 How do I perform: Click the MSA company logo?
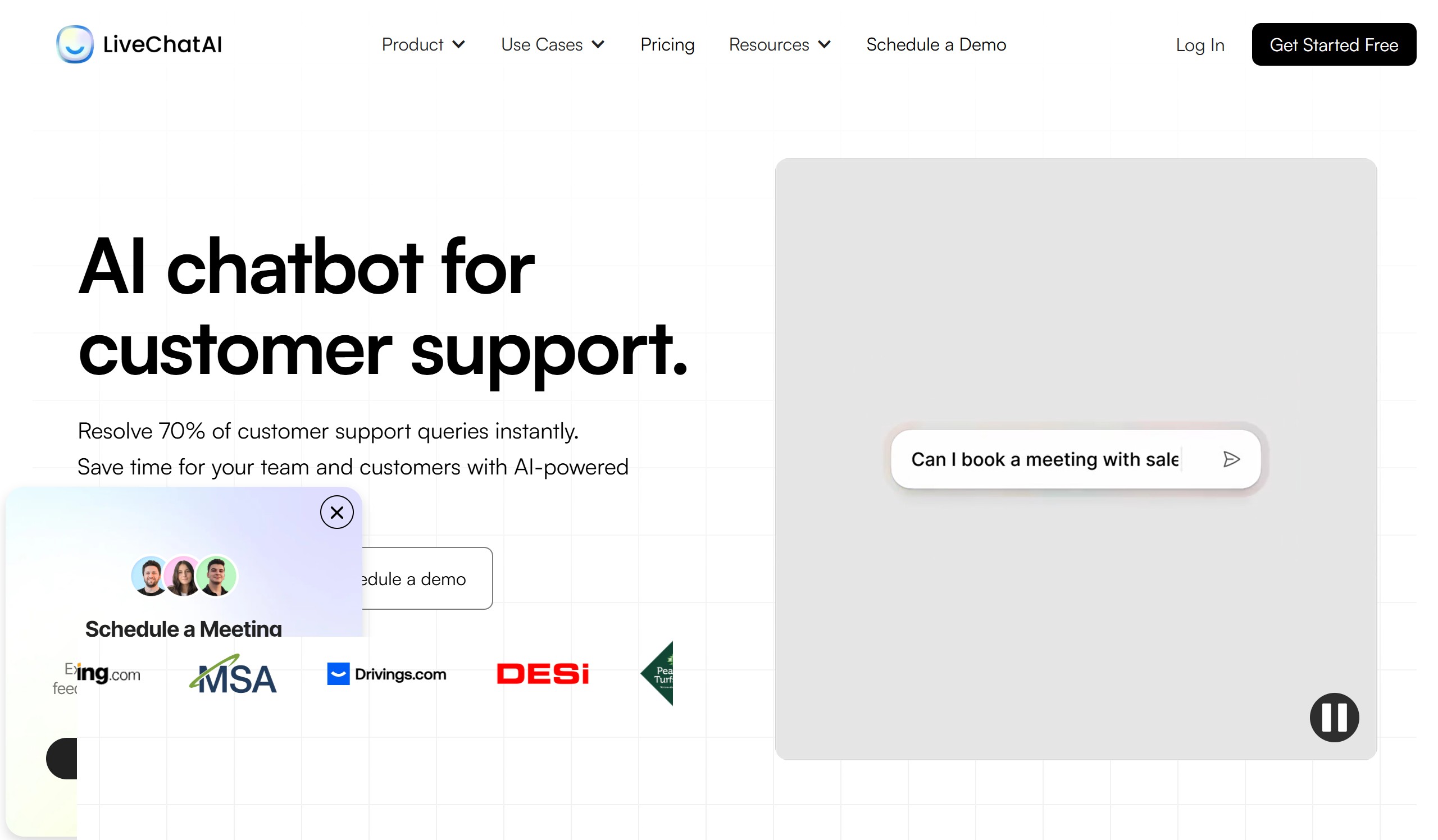233,674
